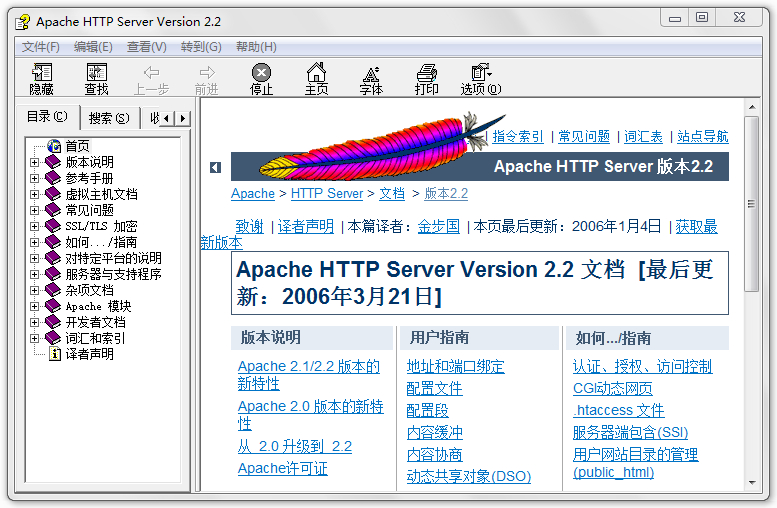The image size is (777, 508).
Task: Open the 站点导航 link
Action: tap(703, 136)
